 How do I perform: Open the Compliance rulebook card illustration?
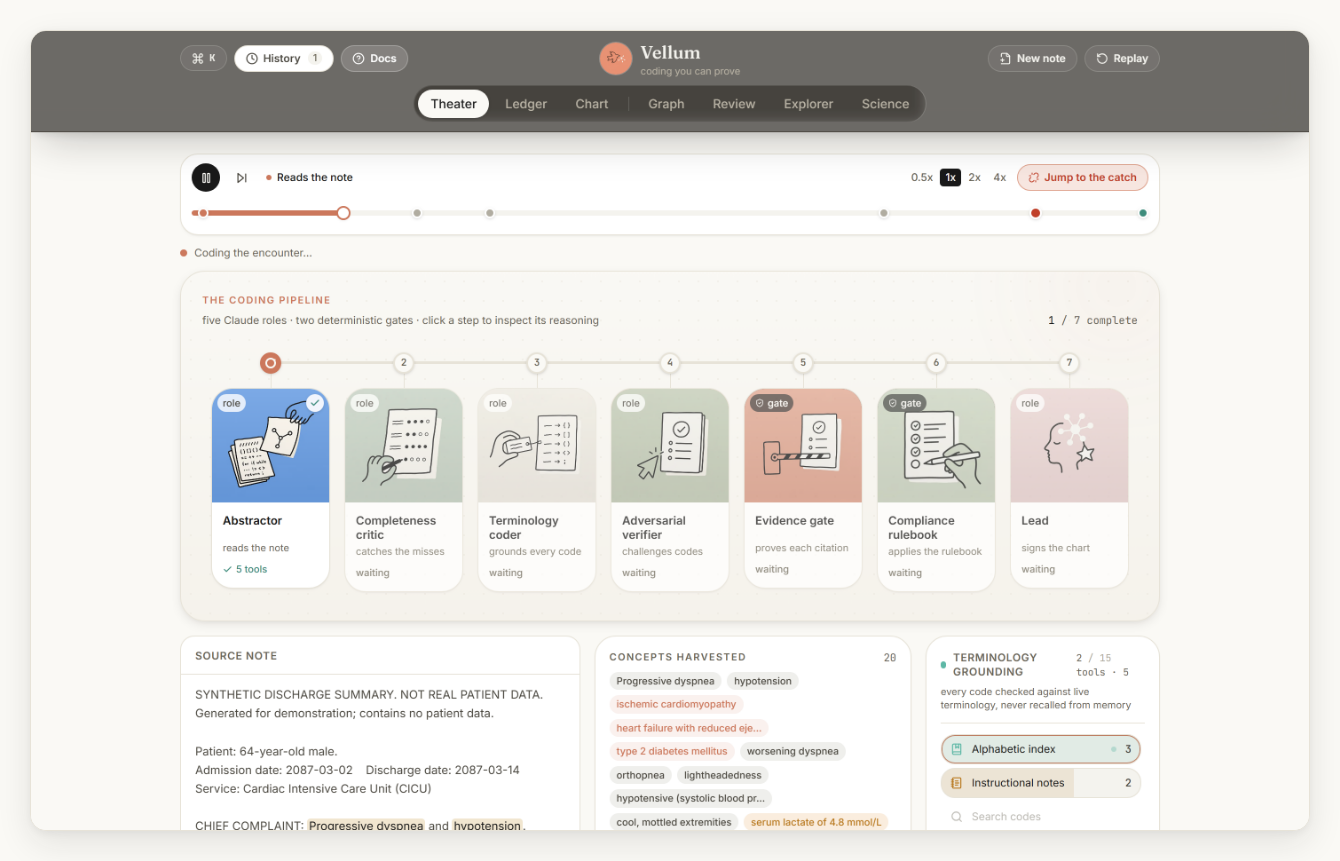pos(936,446)
